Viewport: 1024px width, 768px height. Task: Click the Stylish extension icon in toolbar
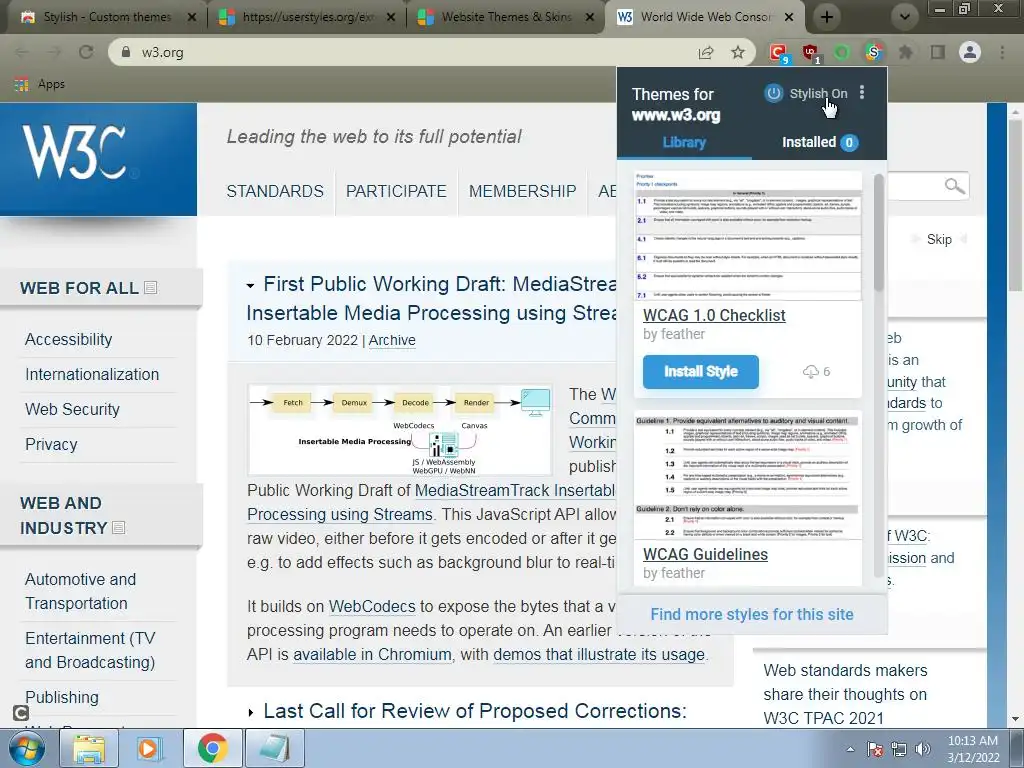(873, 52)
